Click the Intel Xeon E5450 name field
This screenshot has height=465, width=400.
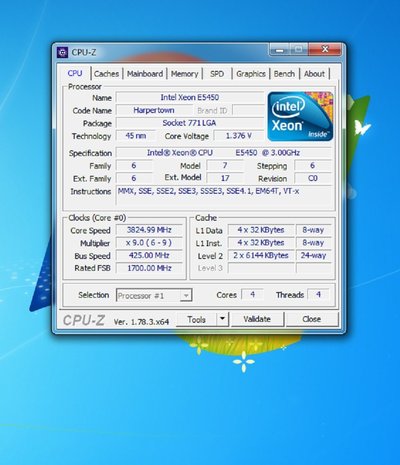click(x=190, y=97)
